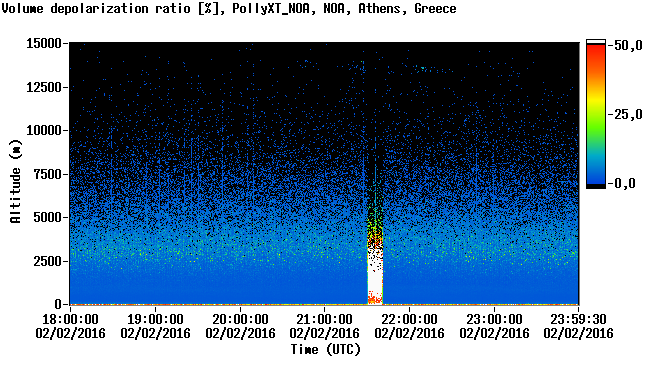Click the white data gap column in the plot

tap(375, 276)
